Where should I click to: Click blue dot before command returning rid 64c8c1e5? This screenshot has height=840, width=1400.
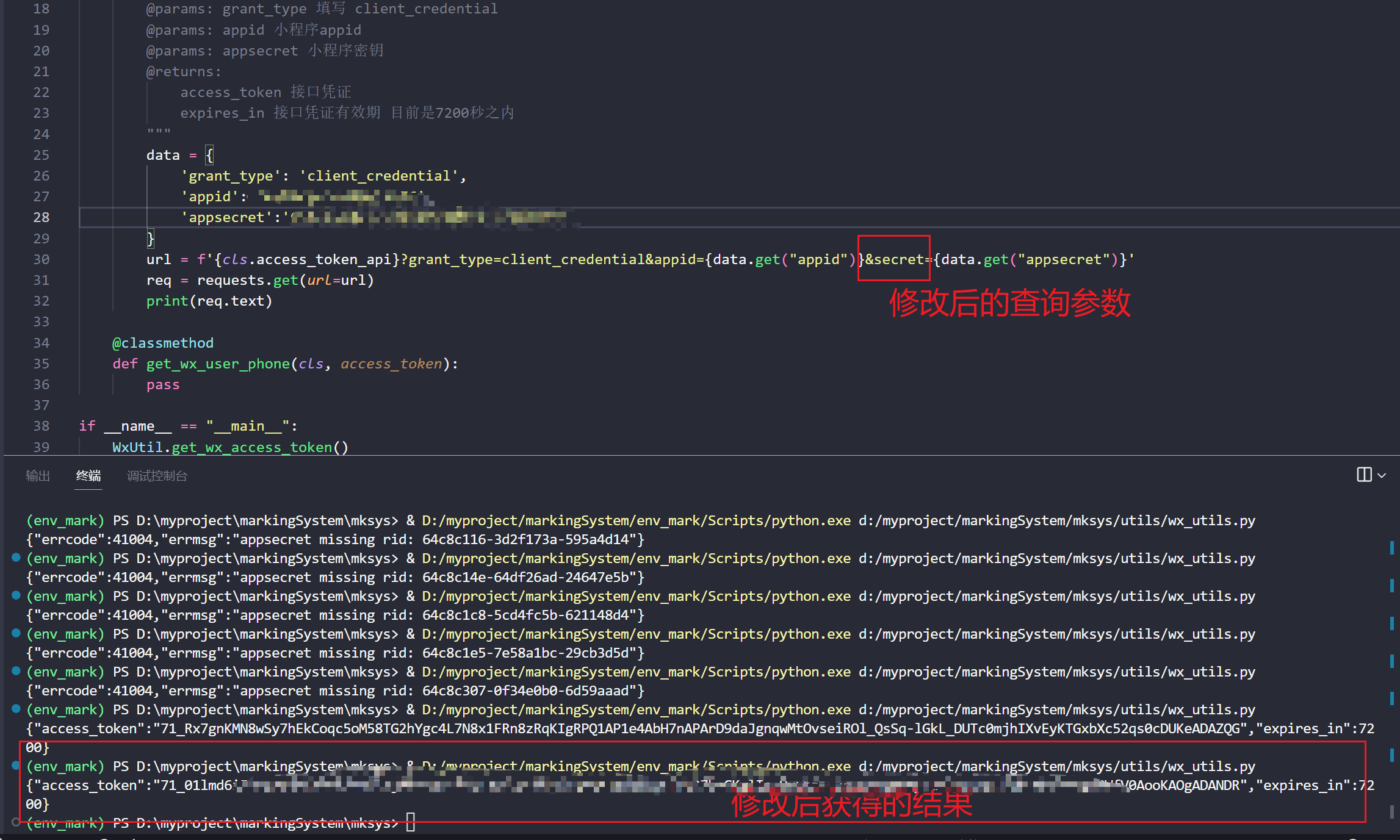tap(16, 633)
